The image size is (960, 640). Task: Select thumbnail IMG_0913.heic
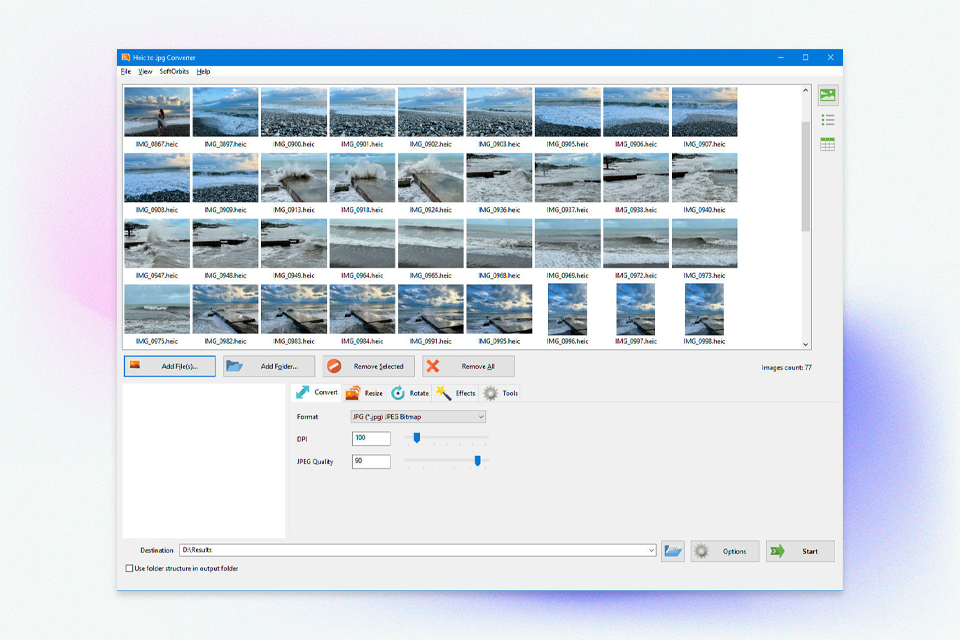[x=294, y=178]
